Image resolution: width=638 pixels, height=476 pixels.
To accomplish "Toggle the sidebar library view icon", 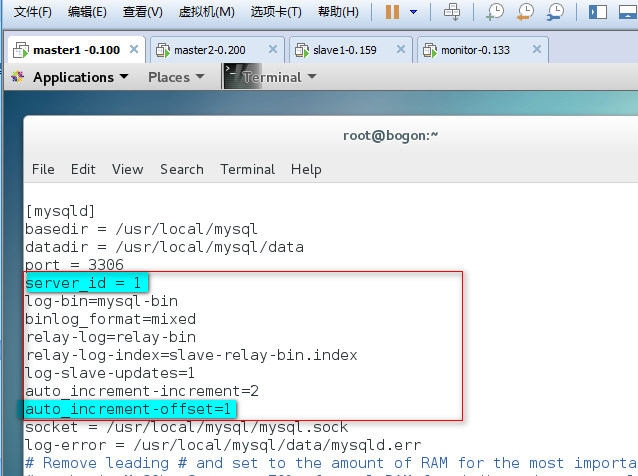I will (597, 12).
